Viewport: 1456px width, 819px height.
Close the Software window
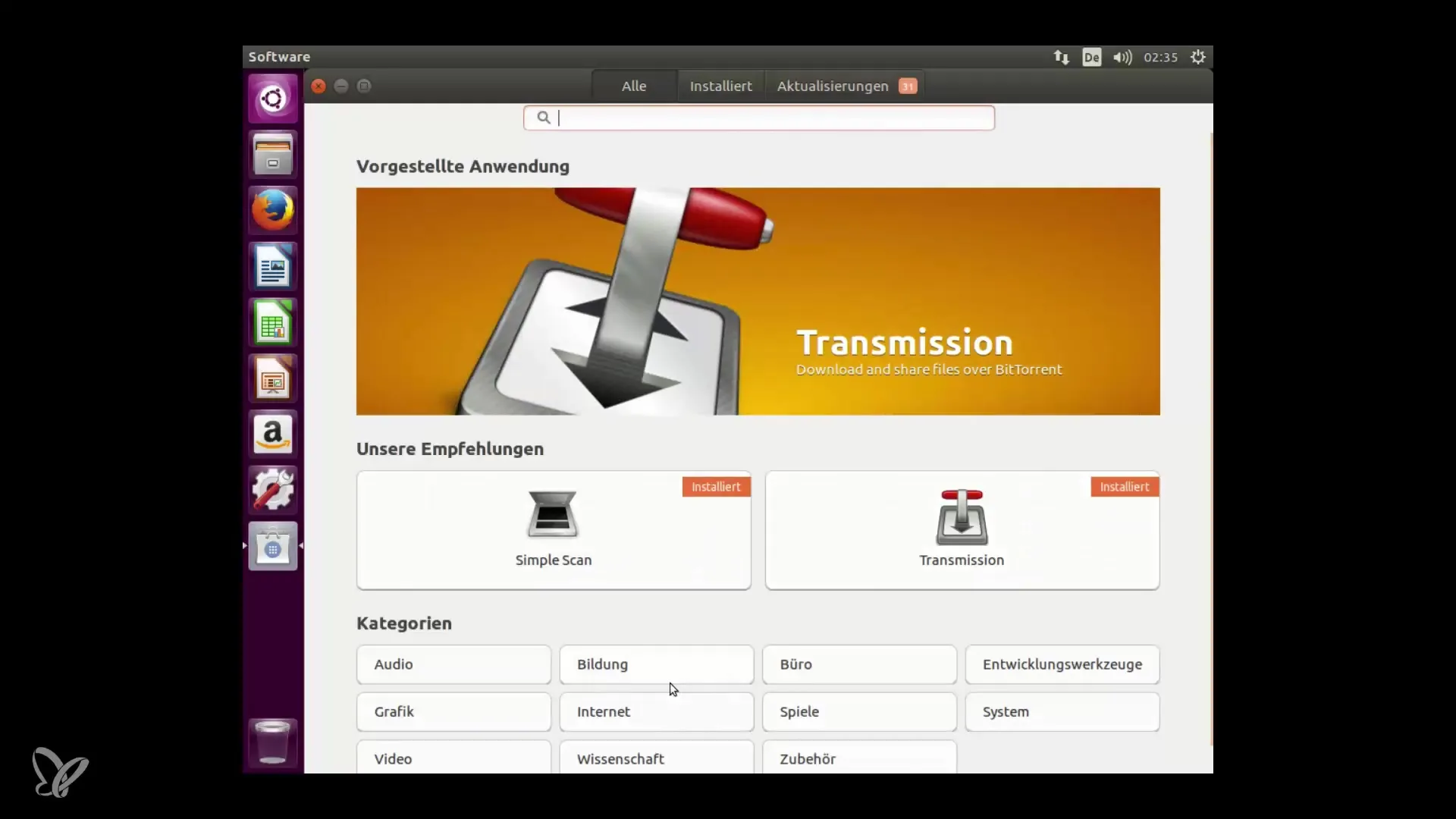point(318,86)
